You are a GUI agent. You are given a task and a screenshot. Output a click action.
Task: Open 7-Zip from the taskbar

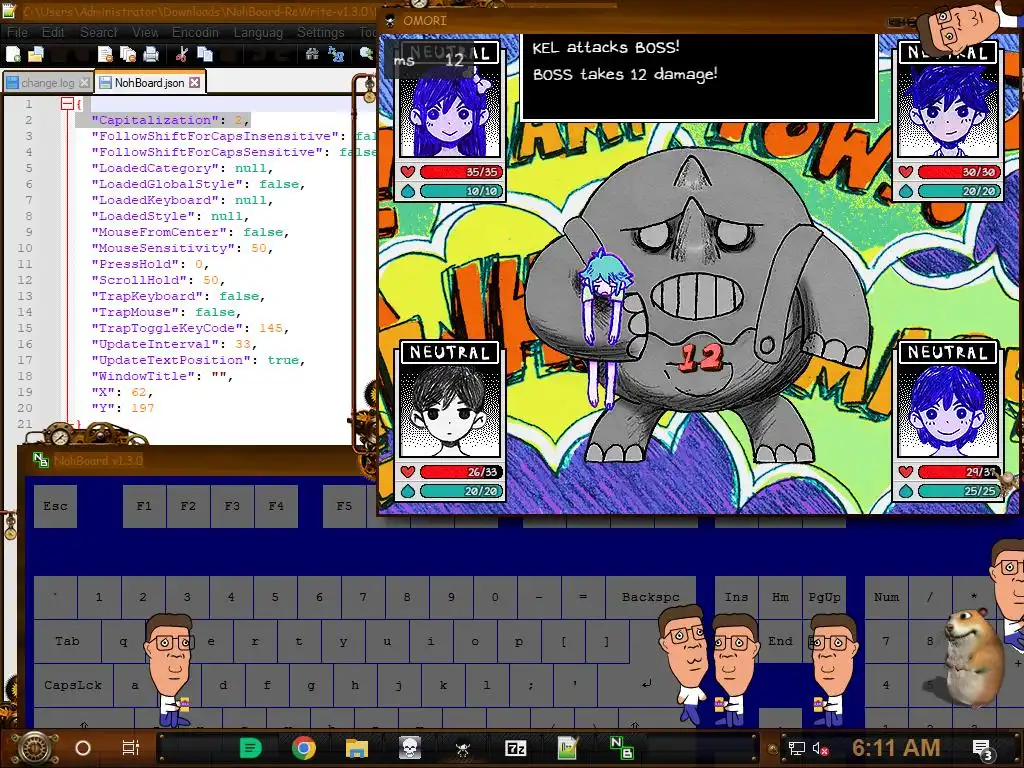point(515,748)
